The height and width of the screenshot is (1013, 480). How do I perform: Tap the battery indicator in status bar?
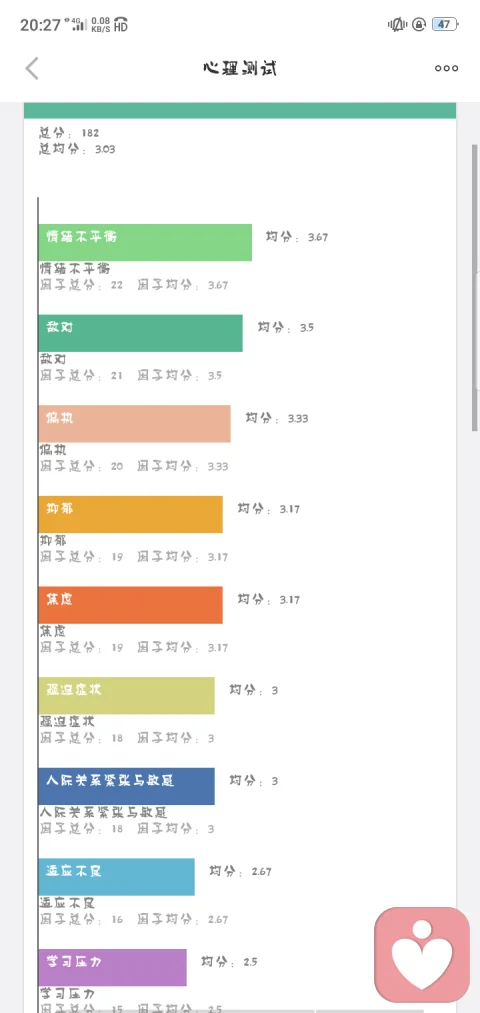tap(445, 25)
